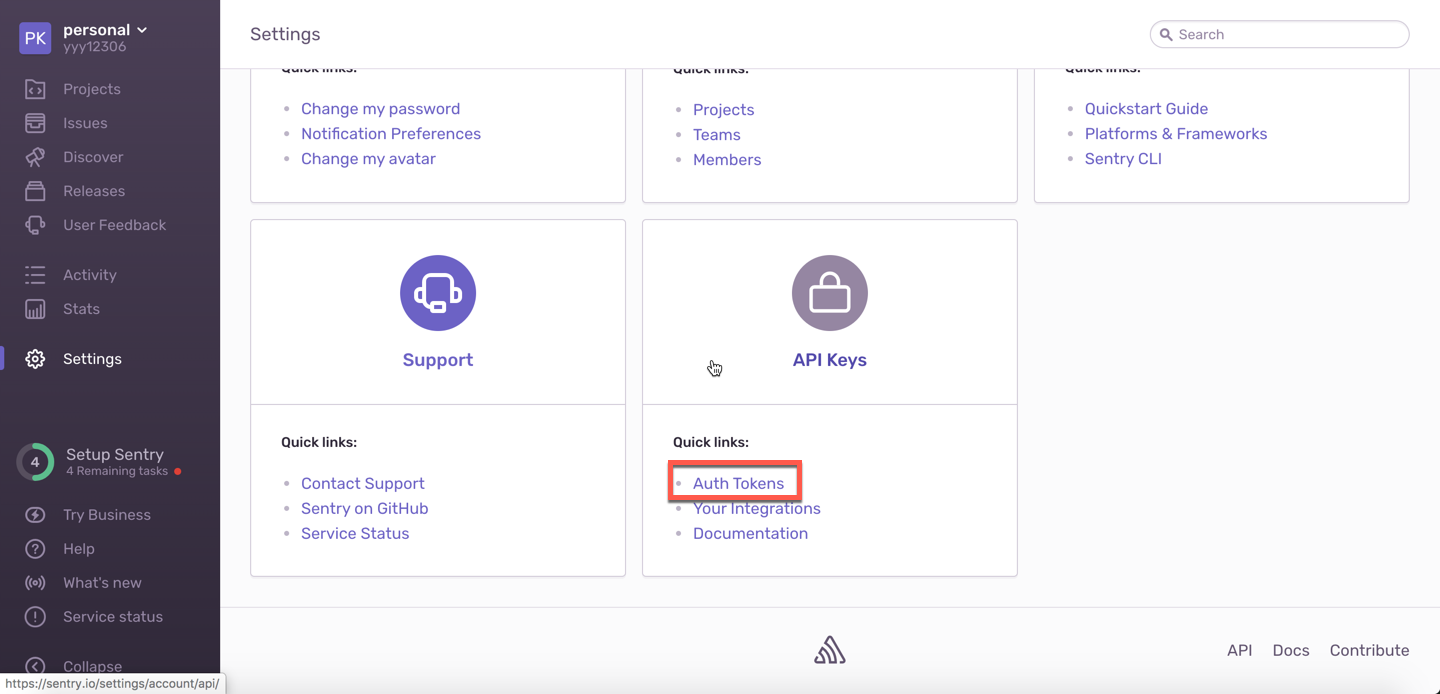Open the Auth Tokens link
Viewport: 1440px width, 694px height.
(738, 483)
